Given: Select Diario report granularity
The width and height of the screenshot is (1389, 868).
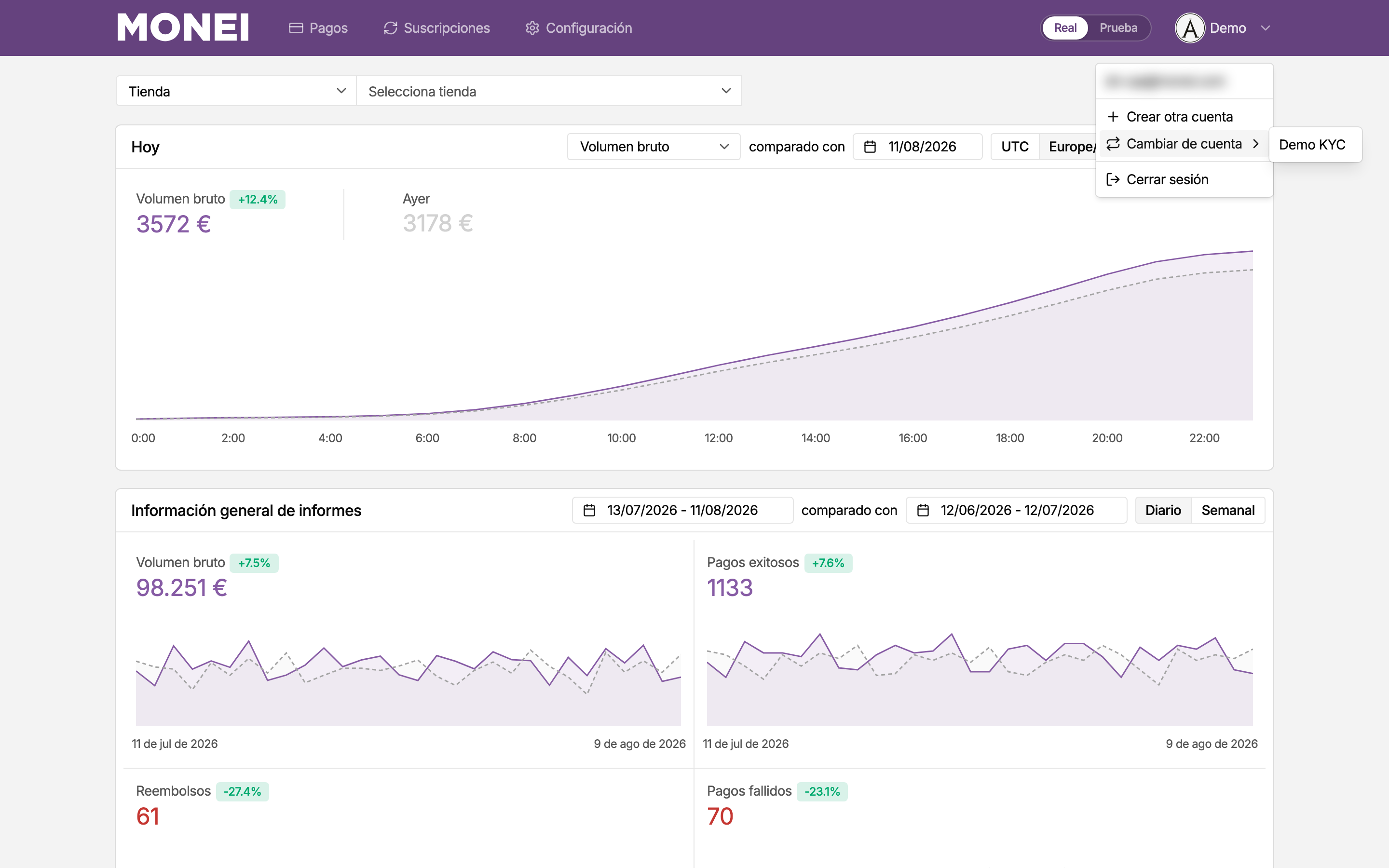Looking at the screenshot, I should [x=1163, y=510].
